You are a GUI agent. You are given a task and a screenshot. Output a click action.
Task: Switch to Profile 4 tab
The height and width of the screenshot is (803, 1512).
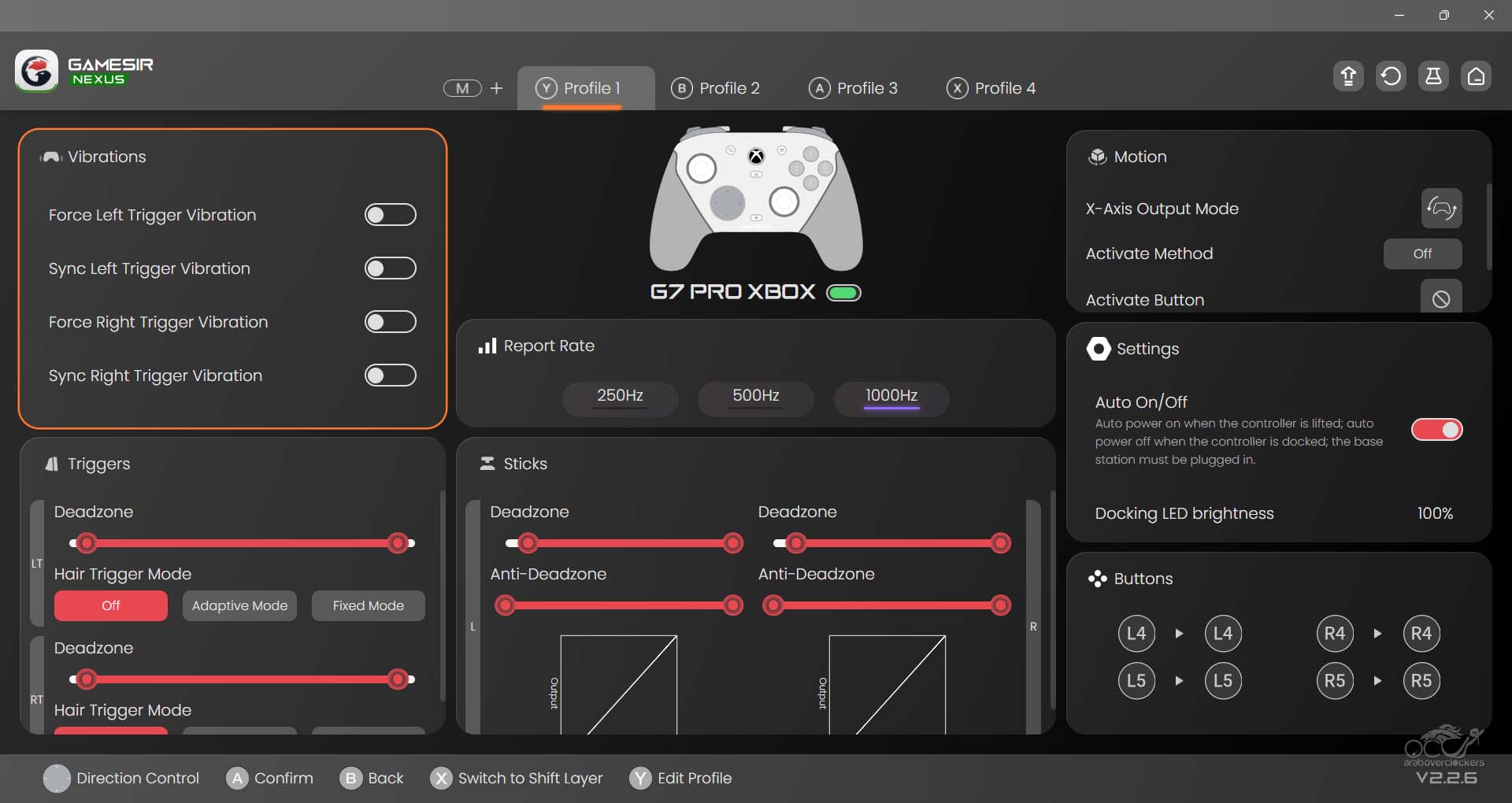point(991,88)
